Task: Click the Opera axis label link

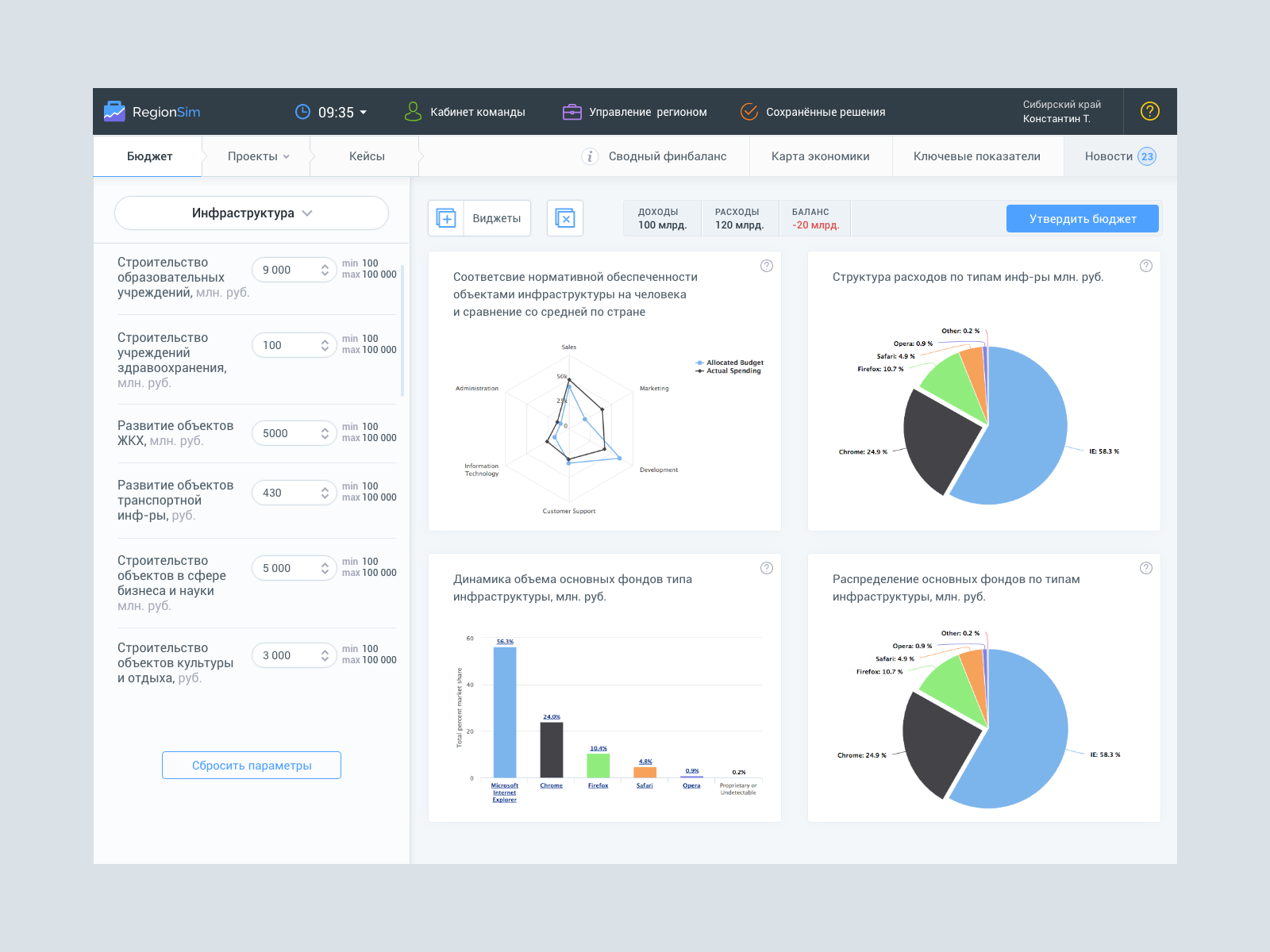Action: pyautogui.click(x=691, y=785)
